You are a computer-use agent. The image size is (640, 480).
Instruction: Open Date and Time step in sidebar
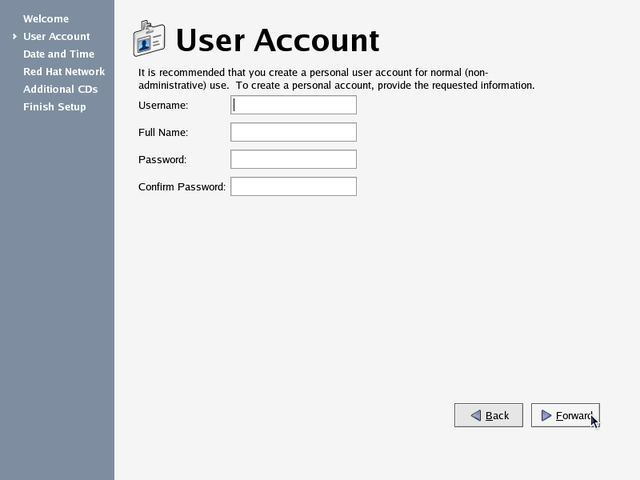click(59, 54)
